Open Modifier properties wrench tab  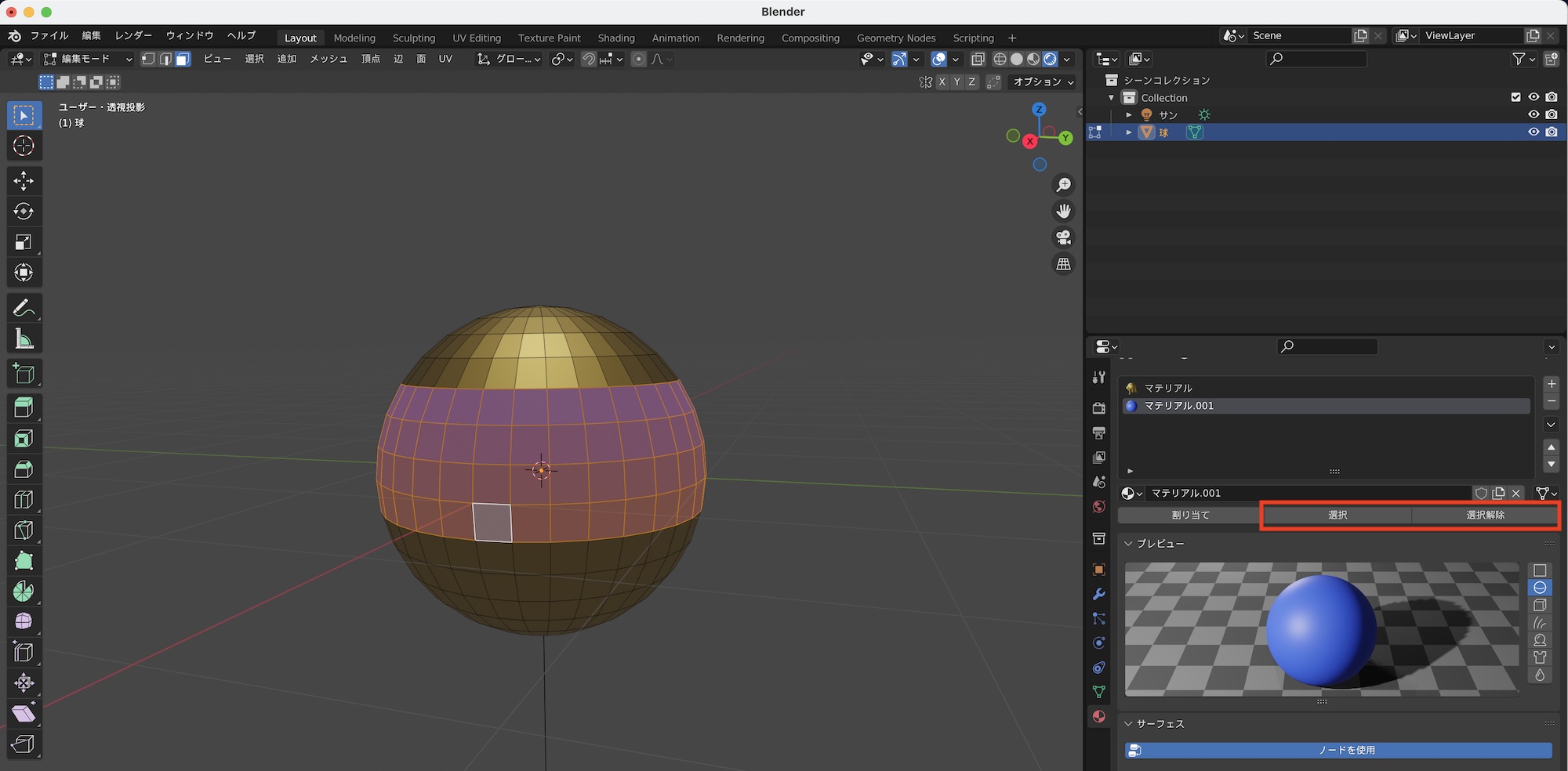click(1099, 594)
